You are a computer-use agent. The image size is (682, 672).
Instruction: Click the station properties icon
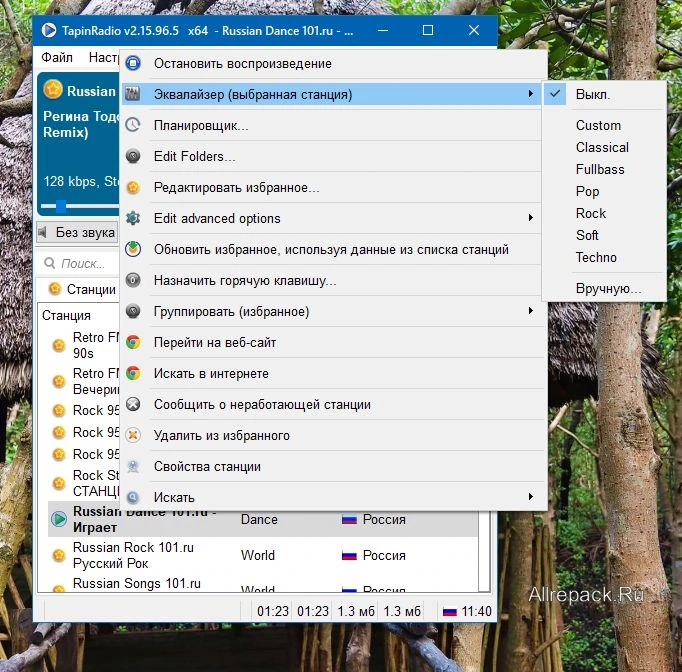pyautogui.click(x=133, y=466)
